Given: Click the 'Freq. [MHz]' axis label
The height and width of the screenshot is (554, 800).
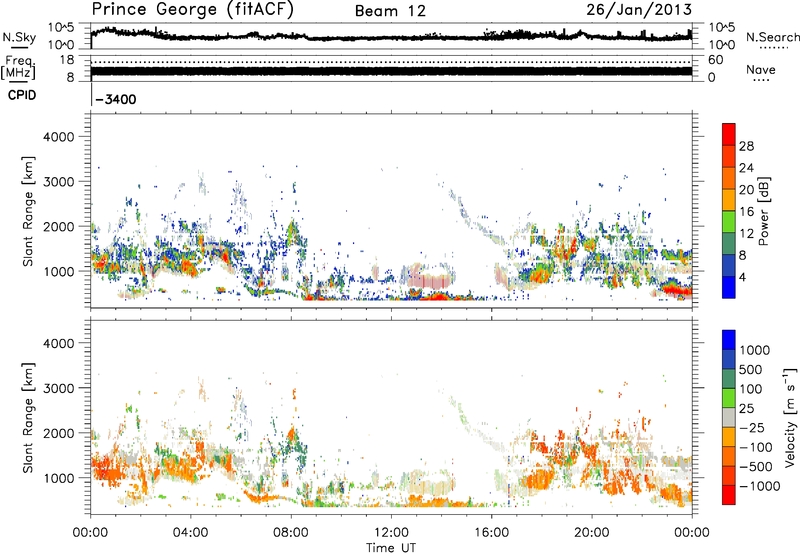Looking at the screenshot, I should (x=19, y=68).
